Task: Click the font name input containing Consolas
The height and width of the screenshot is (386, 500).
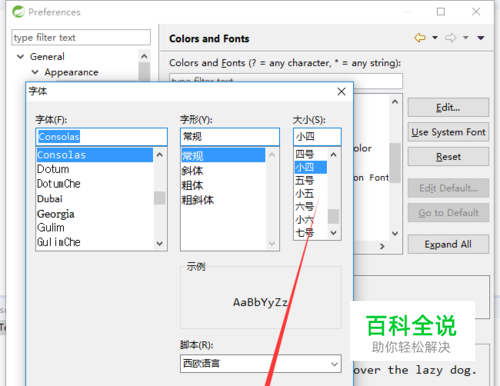Action: (101, 137)
